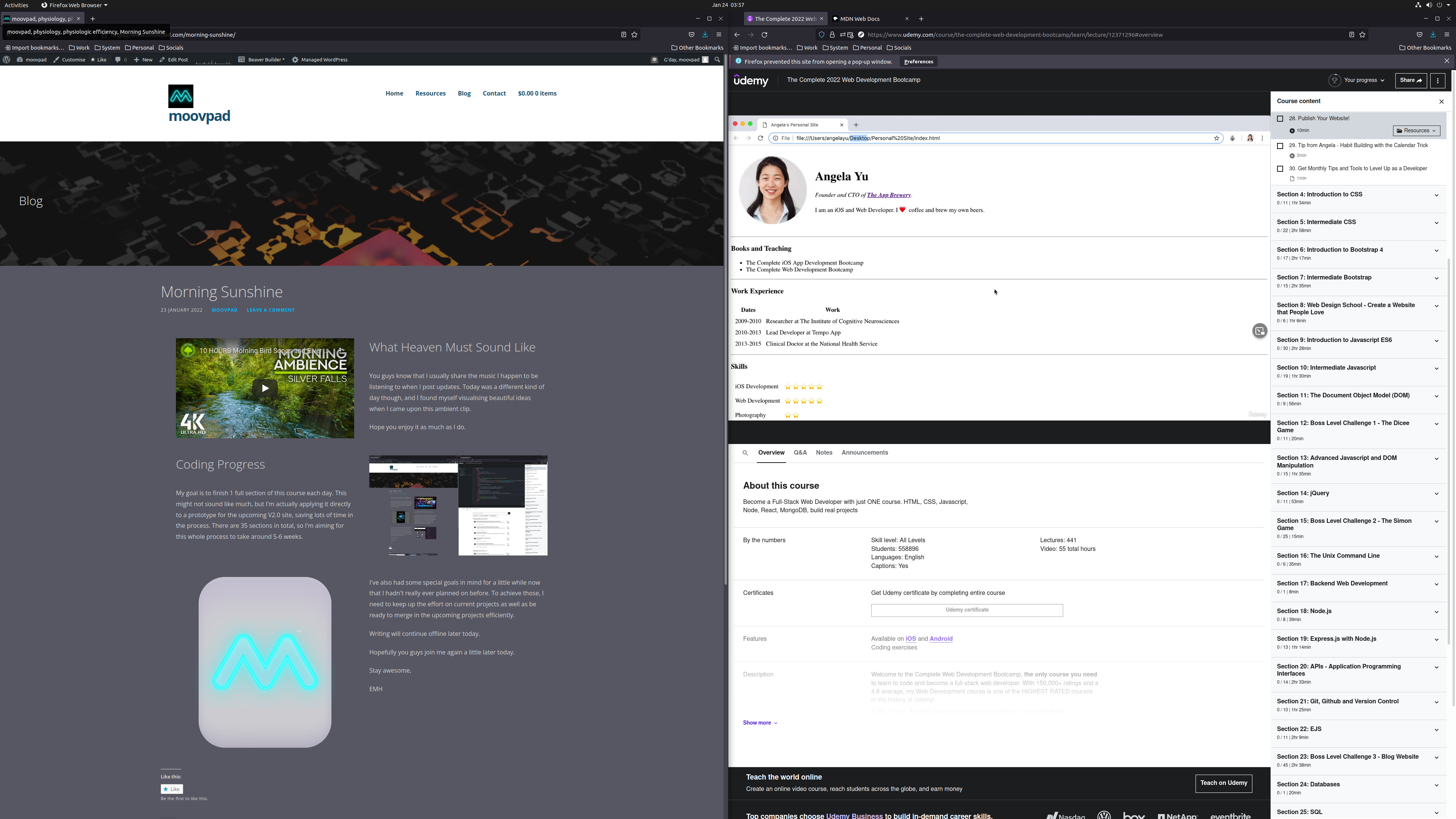Click the Like star in the admin bar
Screen dimensions: 1456x819
click(98, 60)
